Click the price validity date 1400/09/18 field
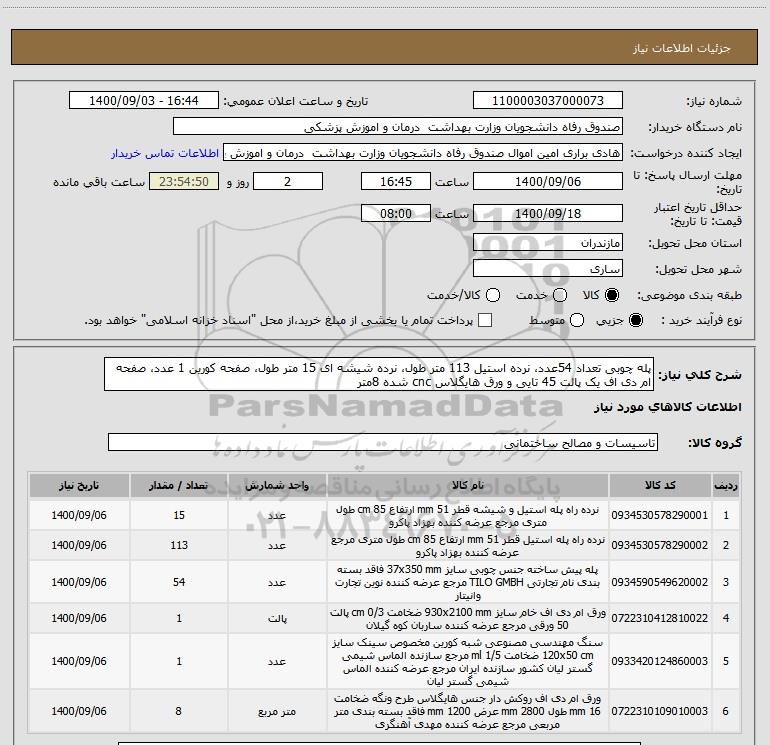 pos(548,213)
